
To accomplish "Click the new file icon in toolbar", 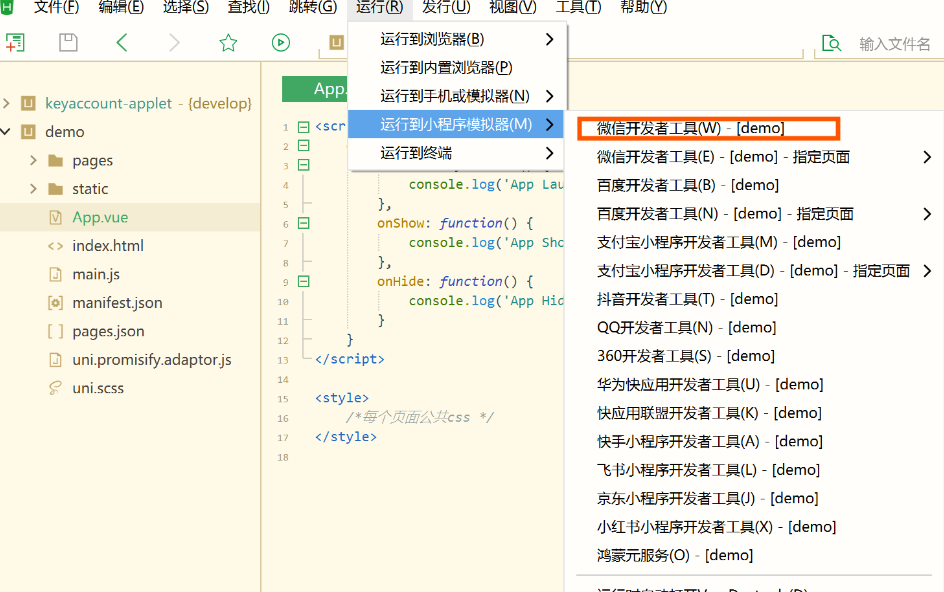I will 14,43.
